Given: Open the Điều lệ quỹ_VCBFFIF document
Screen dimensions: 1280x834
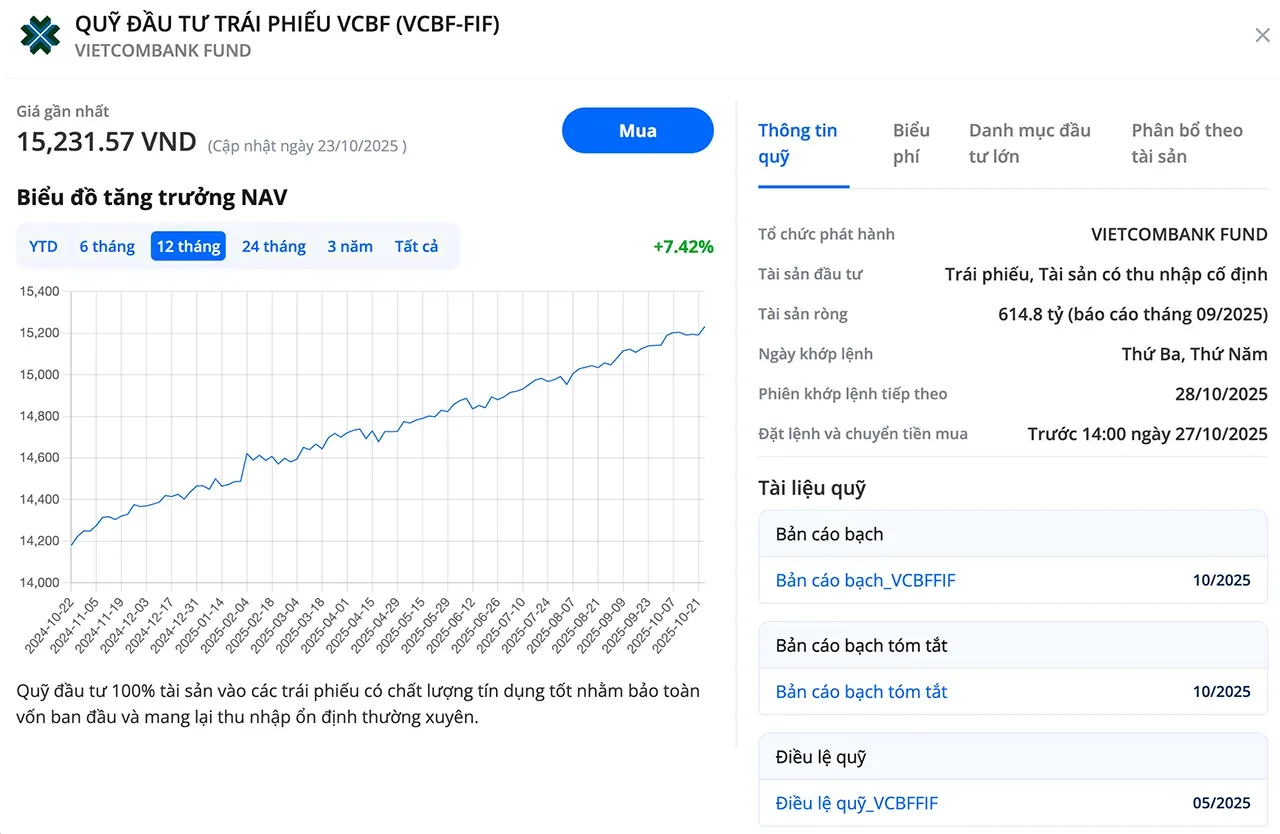Looking at the screenshot, I should point(856,803).
